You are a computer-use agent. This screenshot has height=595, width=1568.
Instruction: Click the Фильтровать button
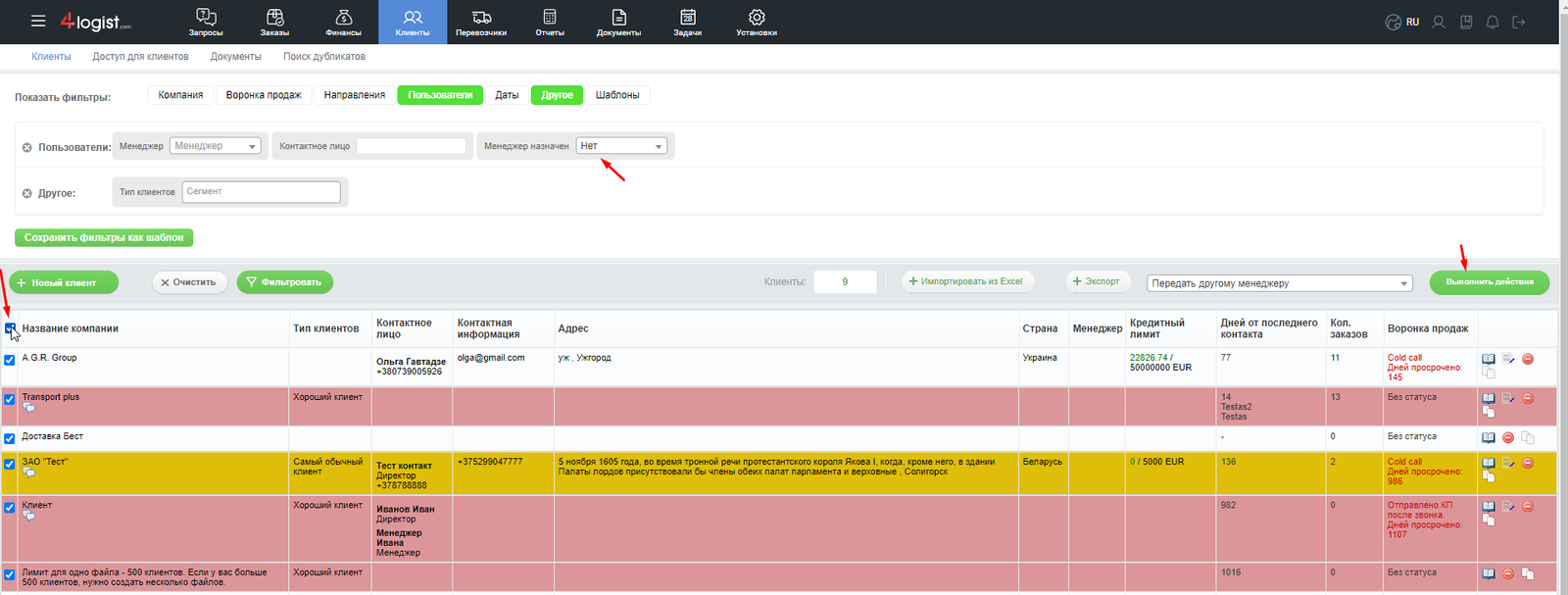click(285, 282)
